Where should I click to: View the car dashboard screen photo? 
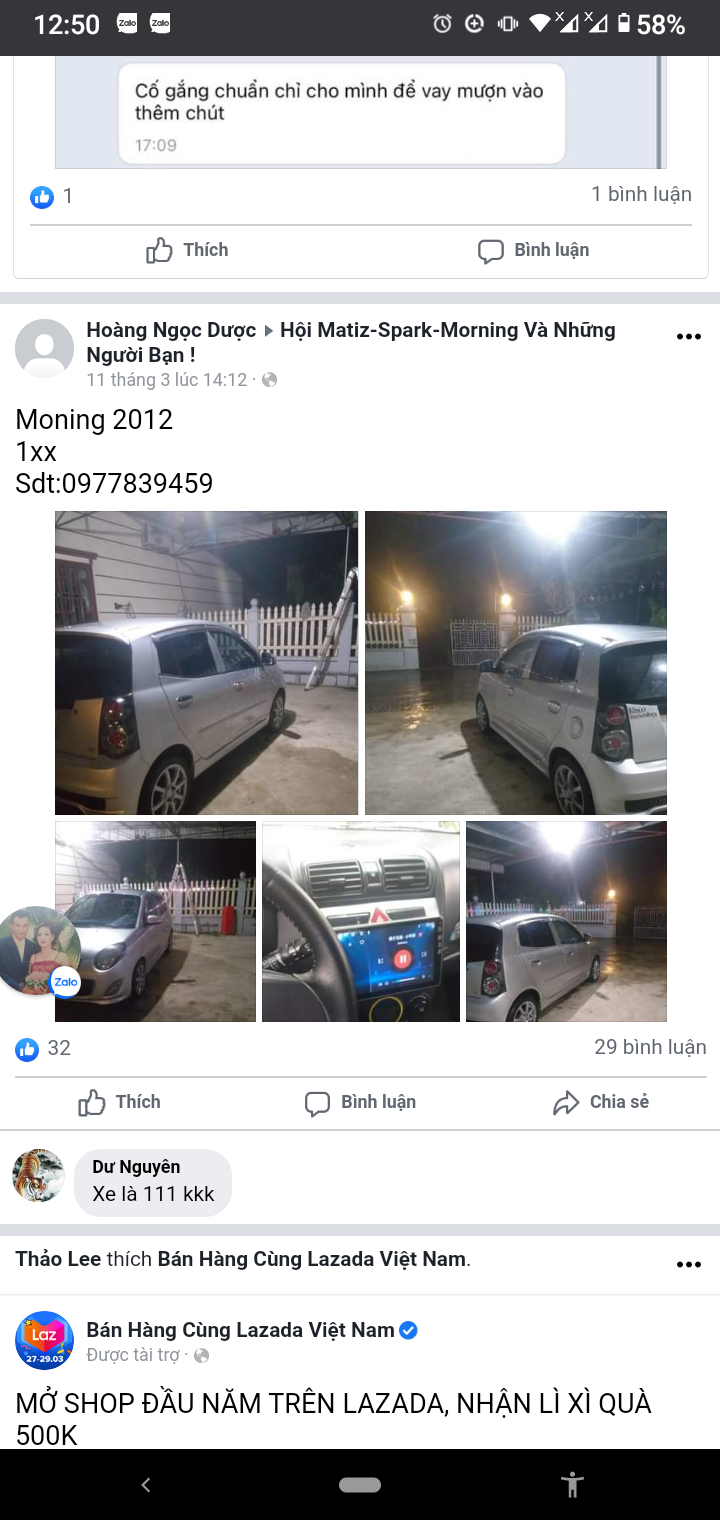[361, 922]
